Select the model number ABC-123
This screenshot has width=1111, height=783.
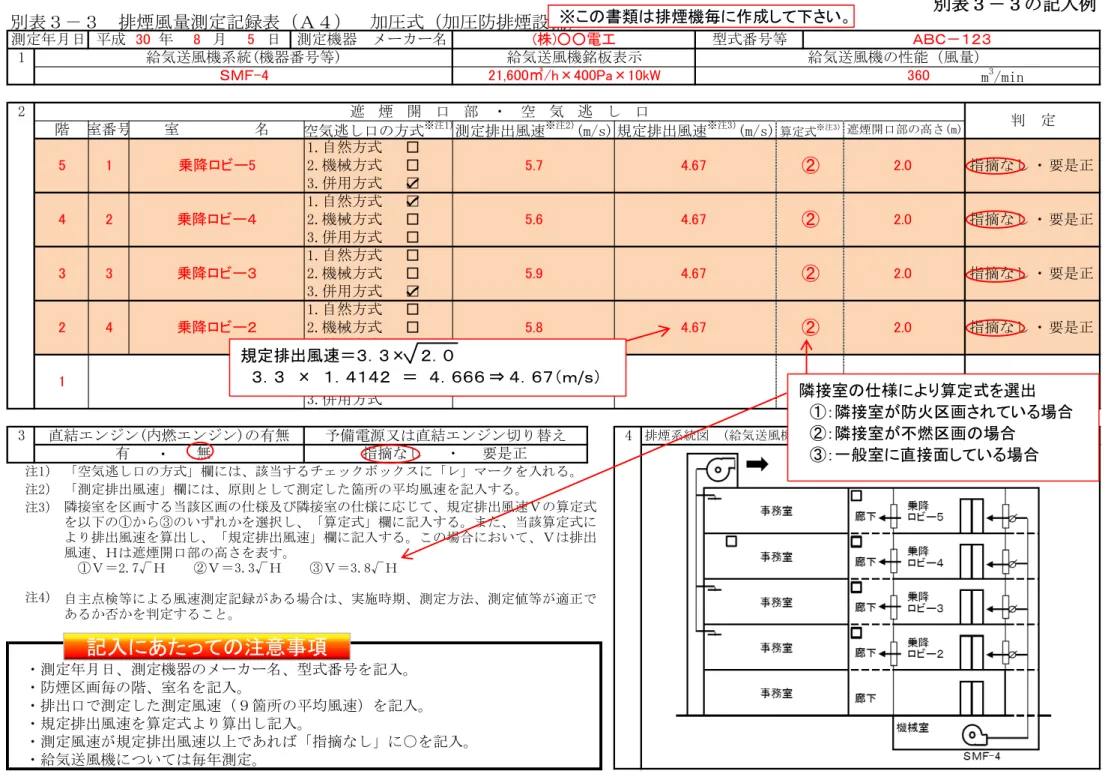tap(952, 39)
